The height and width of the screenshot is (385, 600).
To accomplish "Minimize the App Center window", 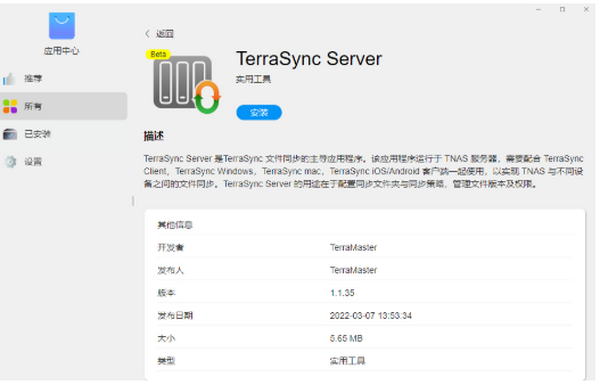I will (x=538, y=9).
